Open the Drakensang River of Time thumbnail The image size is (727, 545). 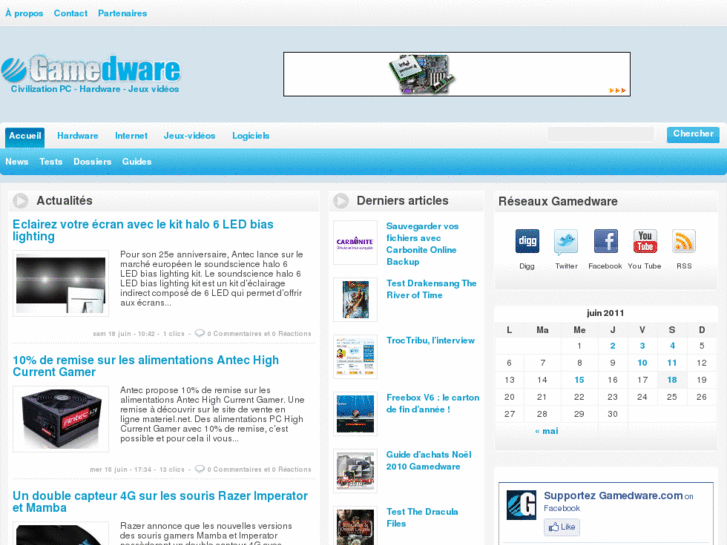[355, 300]
